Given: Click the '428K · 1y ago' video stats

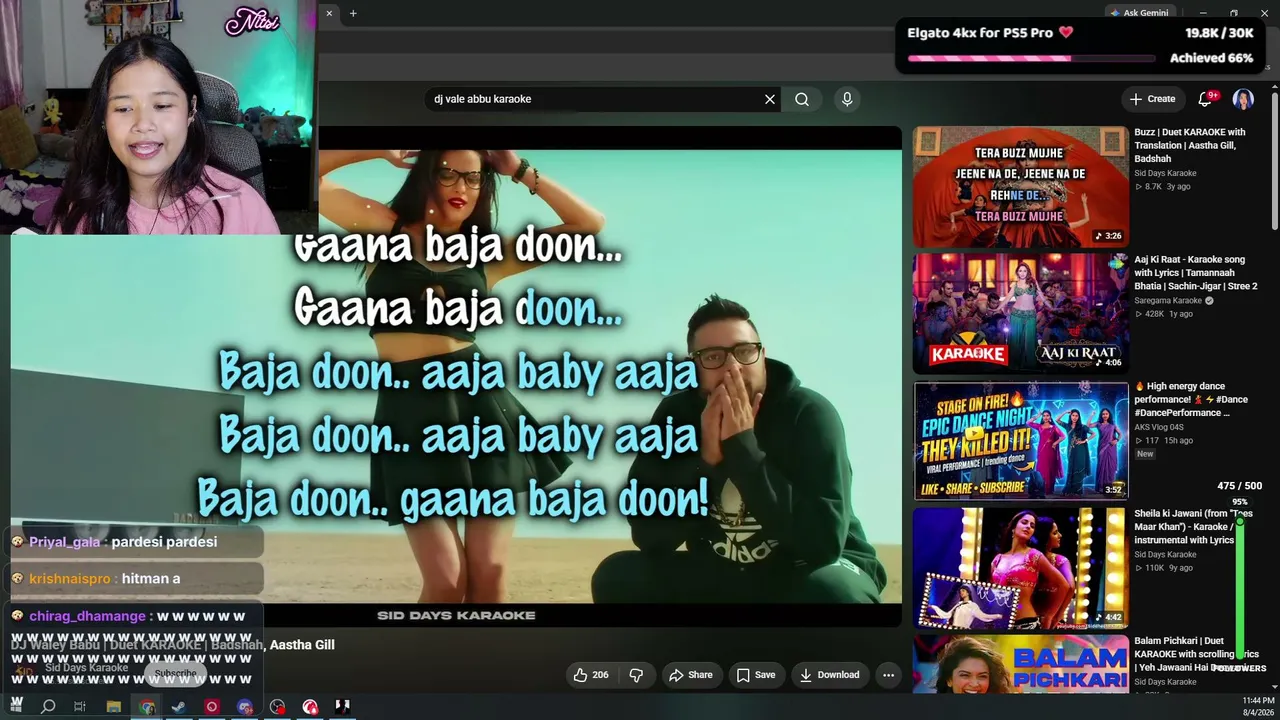Looking at the screenshot, I should [x=1164, y=314].
